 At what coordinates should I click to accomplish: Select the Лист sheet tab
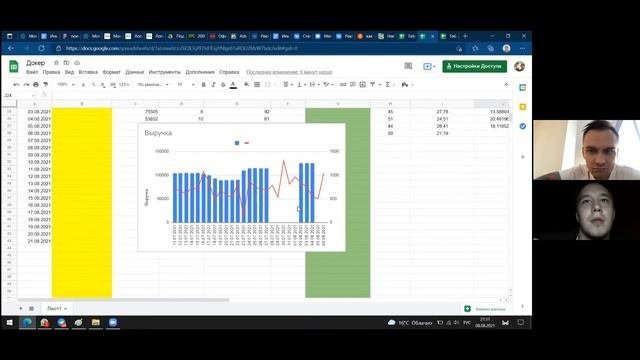[x=57, y=309]
